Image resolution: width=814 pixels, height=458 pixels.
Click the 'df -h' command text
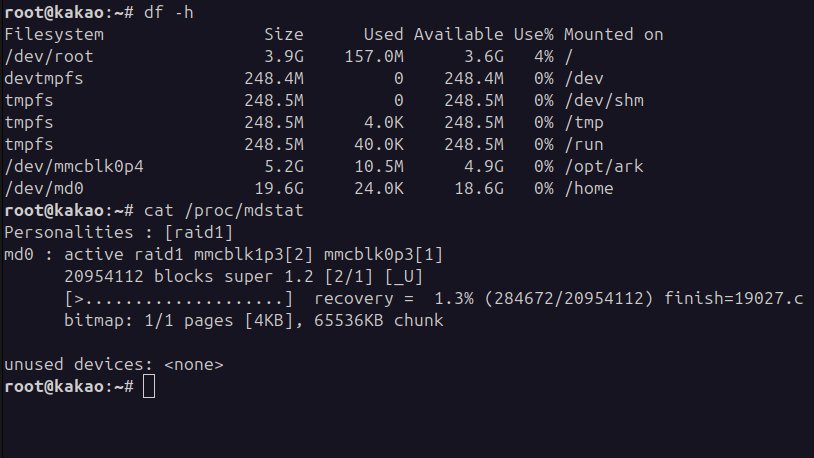tap(169, 12)
